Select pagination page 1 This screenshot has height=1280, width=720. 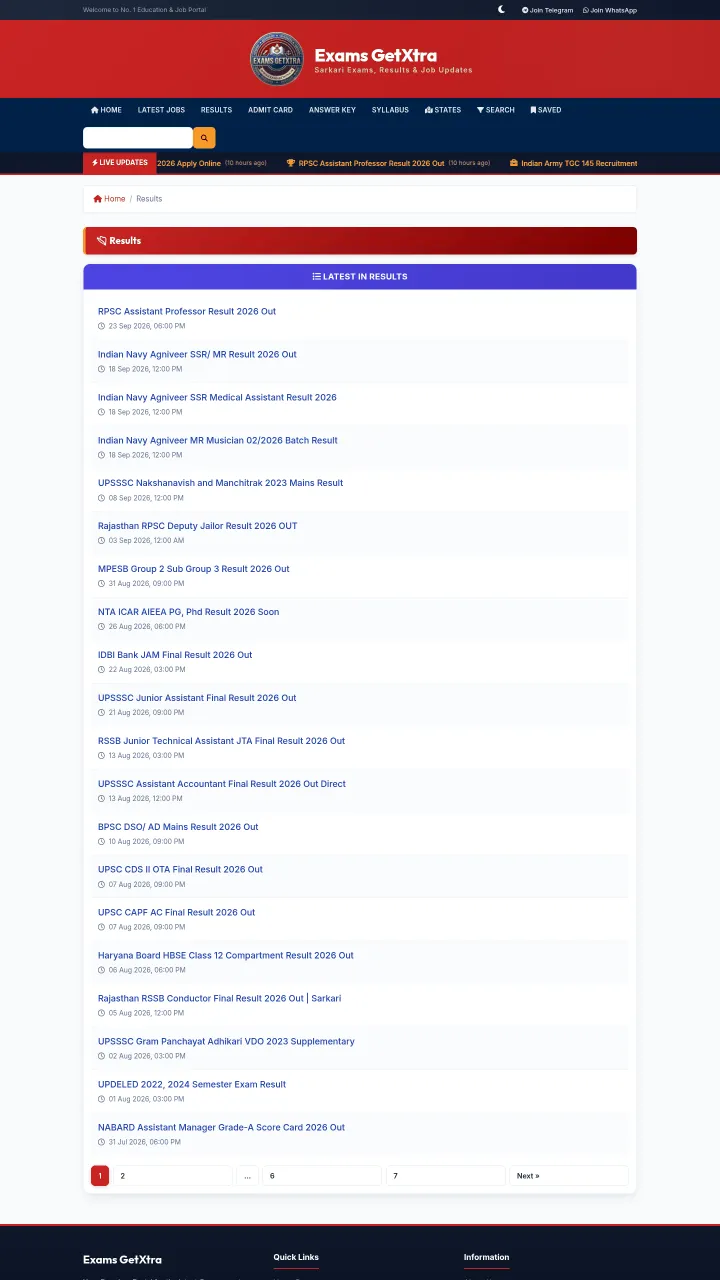pyautogui.click(x=100, y=1176)
